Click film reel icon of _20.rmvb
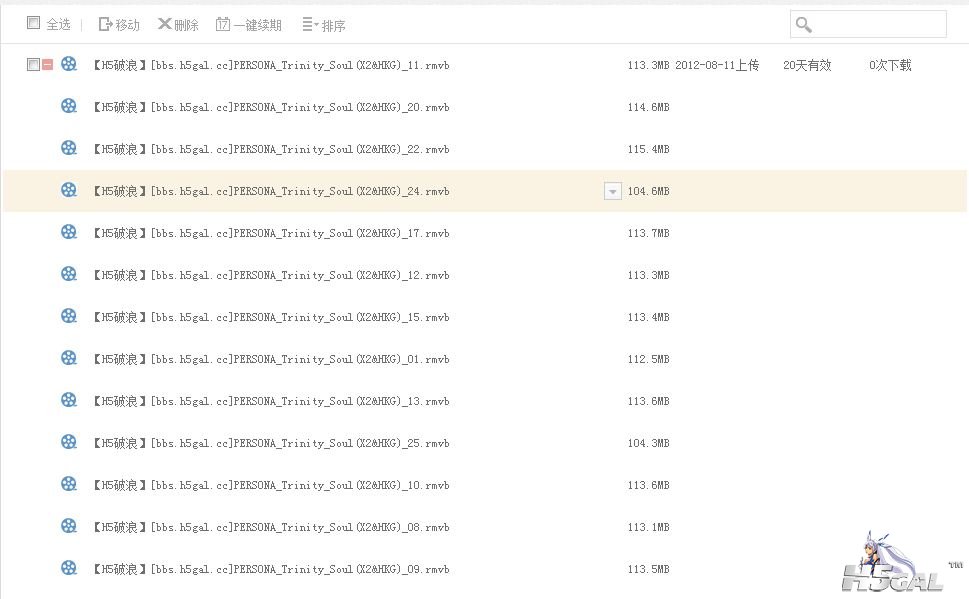 (x=68, y=106)
